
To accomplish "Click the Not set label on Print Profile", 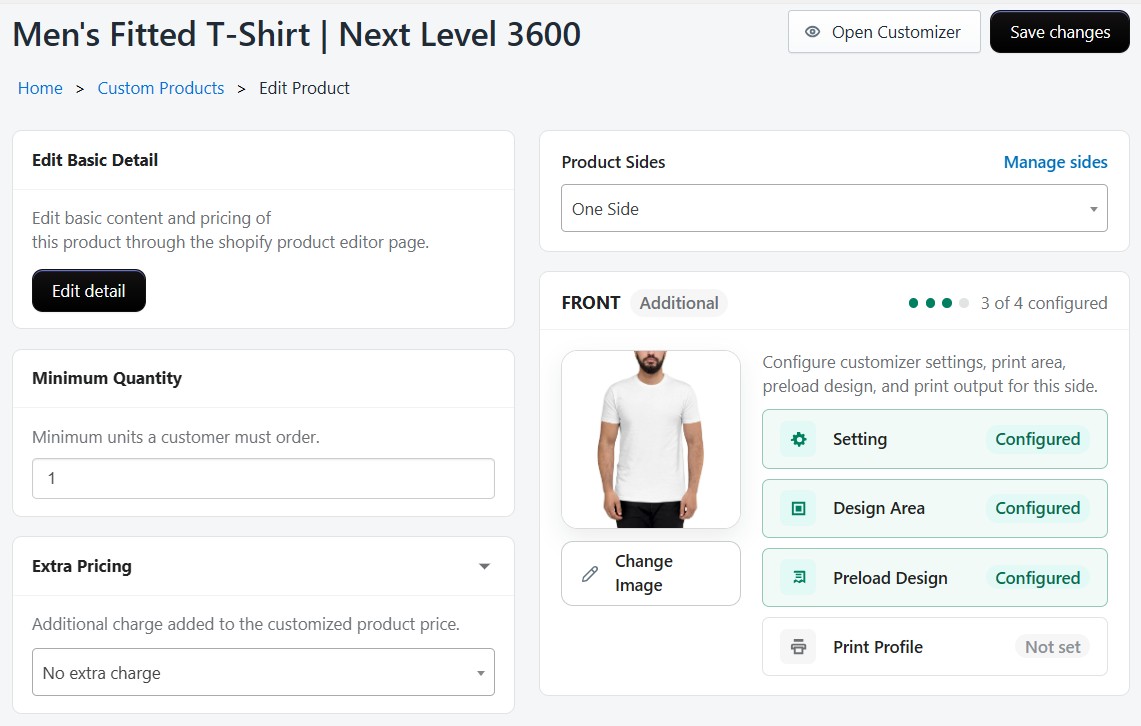I will (x=1052, y=647).
